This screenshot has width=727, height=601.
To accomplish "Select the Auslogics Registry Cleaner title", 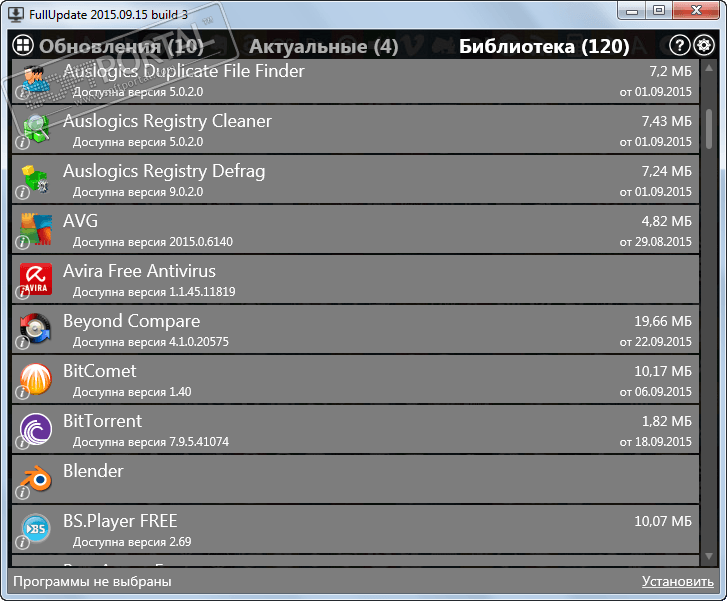I will [x=167, y=121].
